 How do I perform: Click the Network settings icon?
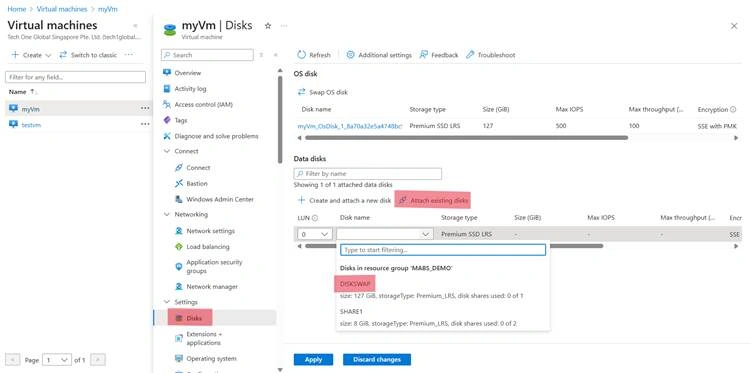[x=179, y=231]
